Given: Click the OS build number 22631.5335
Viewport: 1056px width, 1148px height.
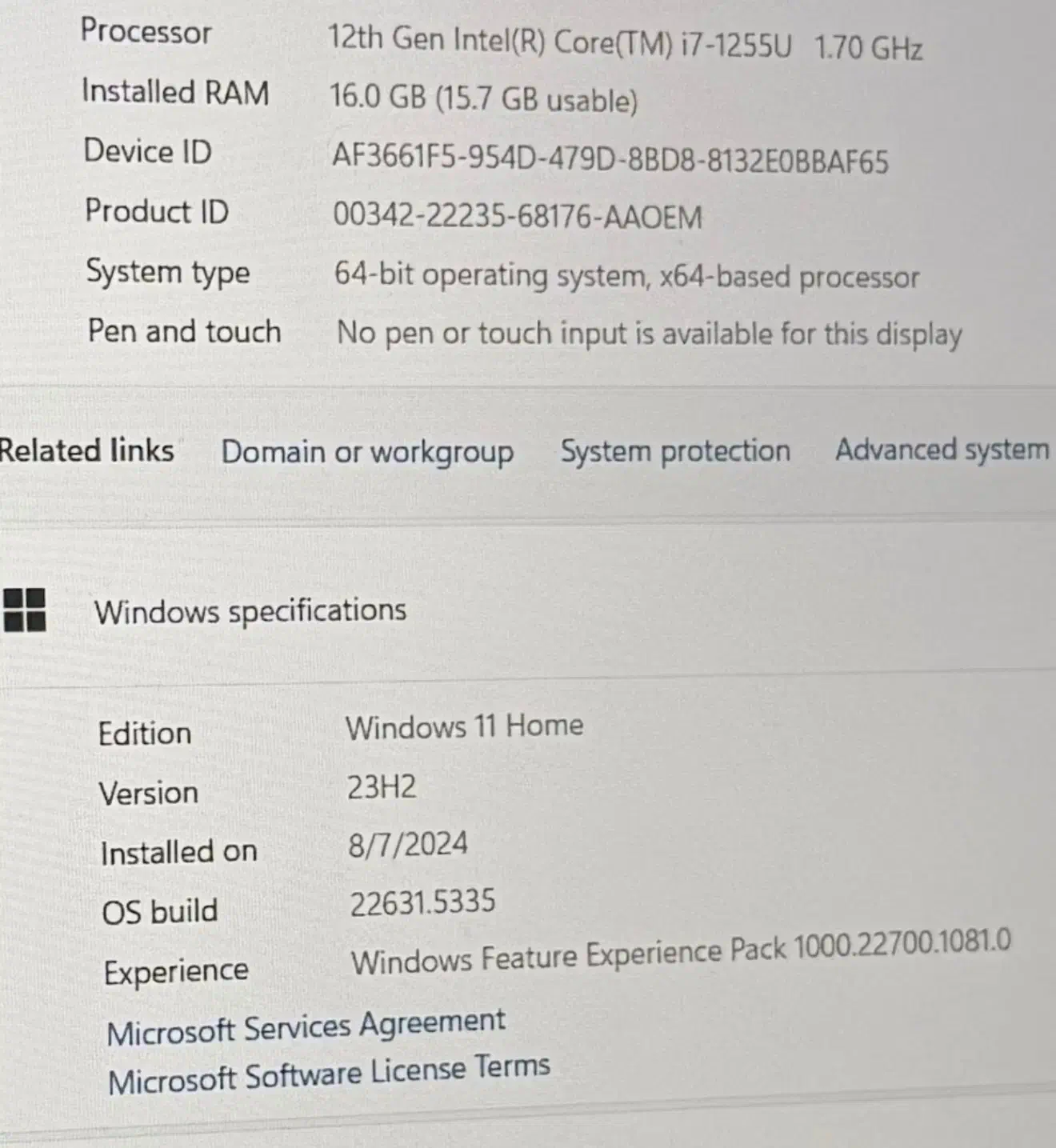Looking at the screenshot, I should tap(422, 902).
